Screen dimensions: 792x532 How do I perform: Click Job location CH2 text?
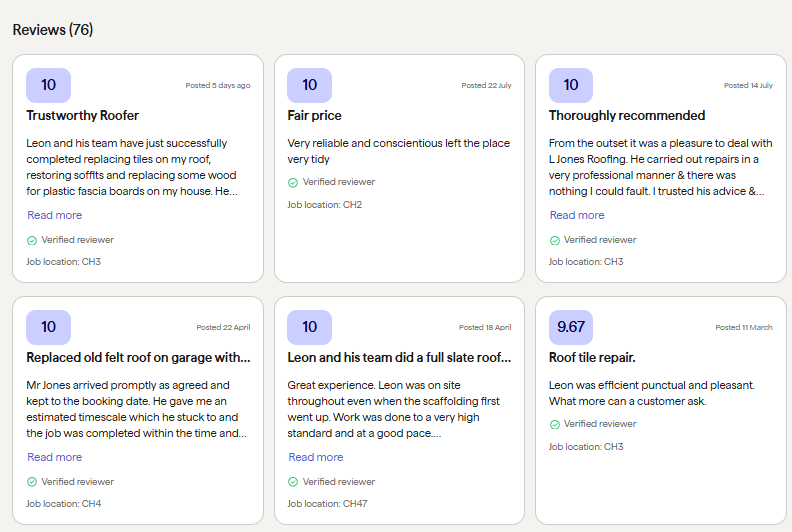[x=325, y=205]
